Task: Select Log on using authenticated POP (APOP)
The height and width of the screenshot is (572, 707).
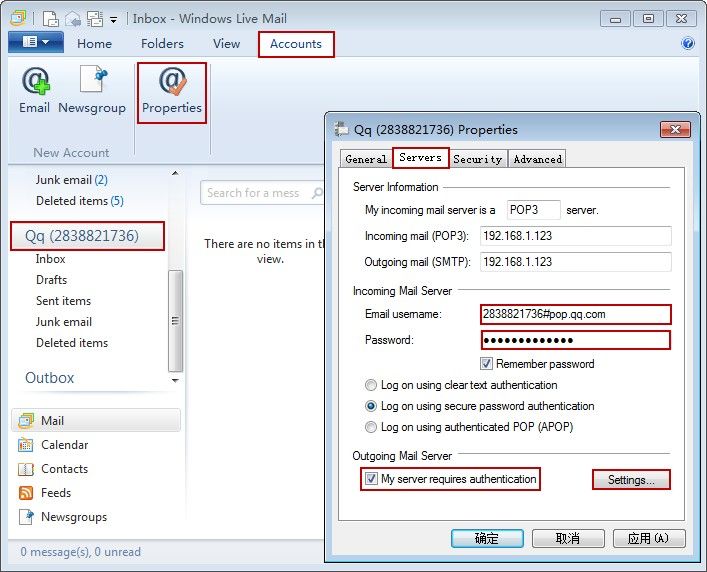Action: click(x=371, y=427)
